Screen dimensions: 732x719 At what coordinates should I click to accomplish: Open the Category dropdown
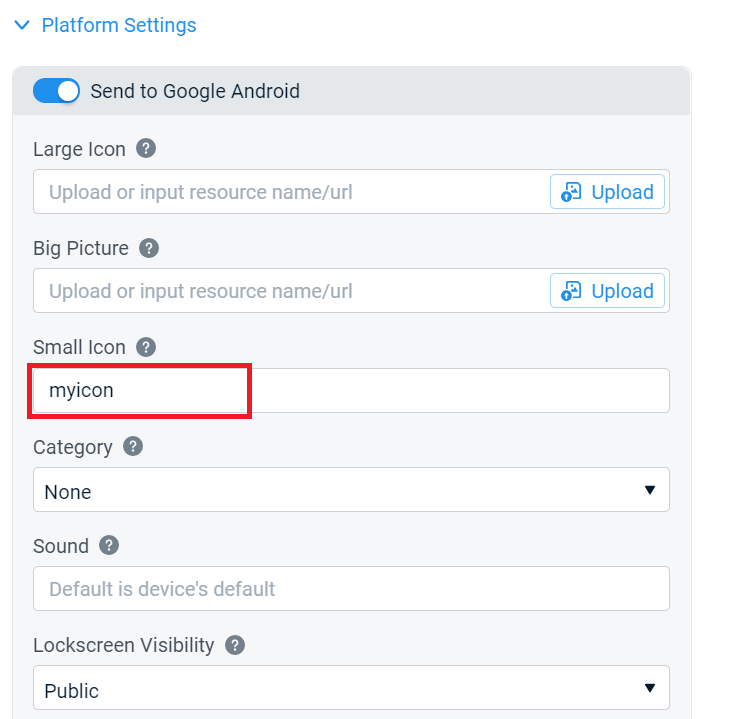(x=350, y=490)
